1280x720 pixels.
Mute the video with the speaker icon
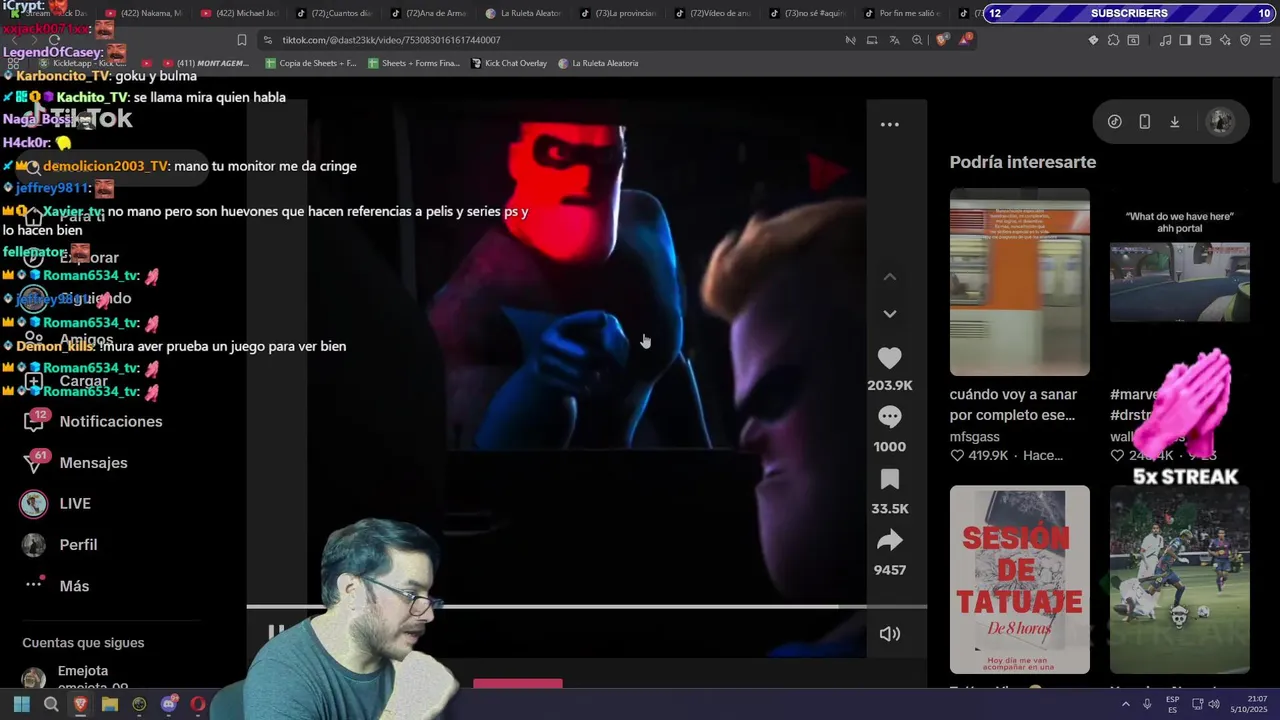coord(889,634)
